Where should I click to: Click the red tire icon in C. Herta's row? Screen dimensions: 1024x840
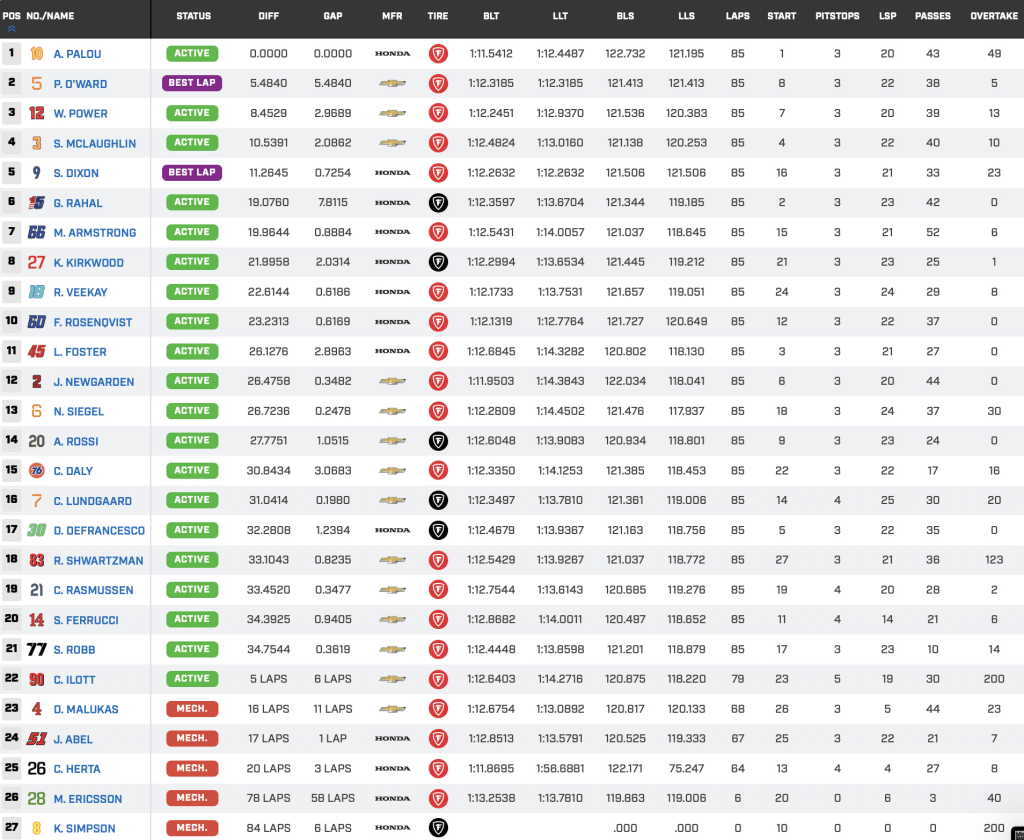[438, 768]
